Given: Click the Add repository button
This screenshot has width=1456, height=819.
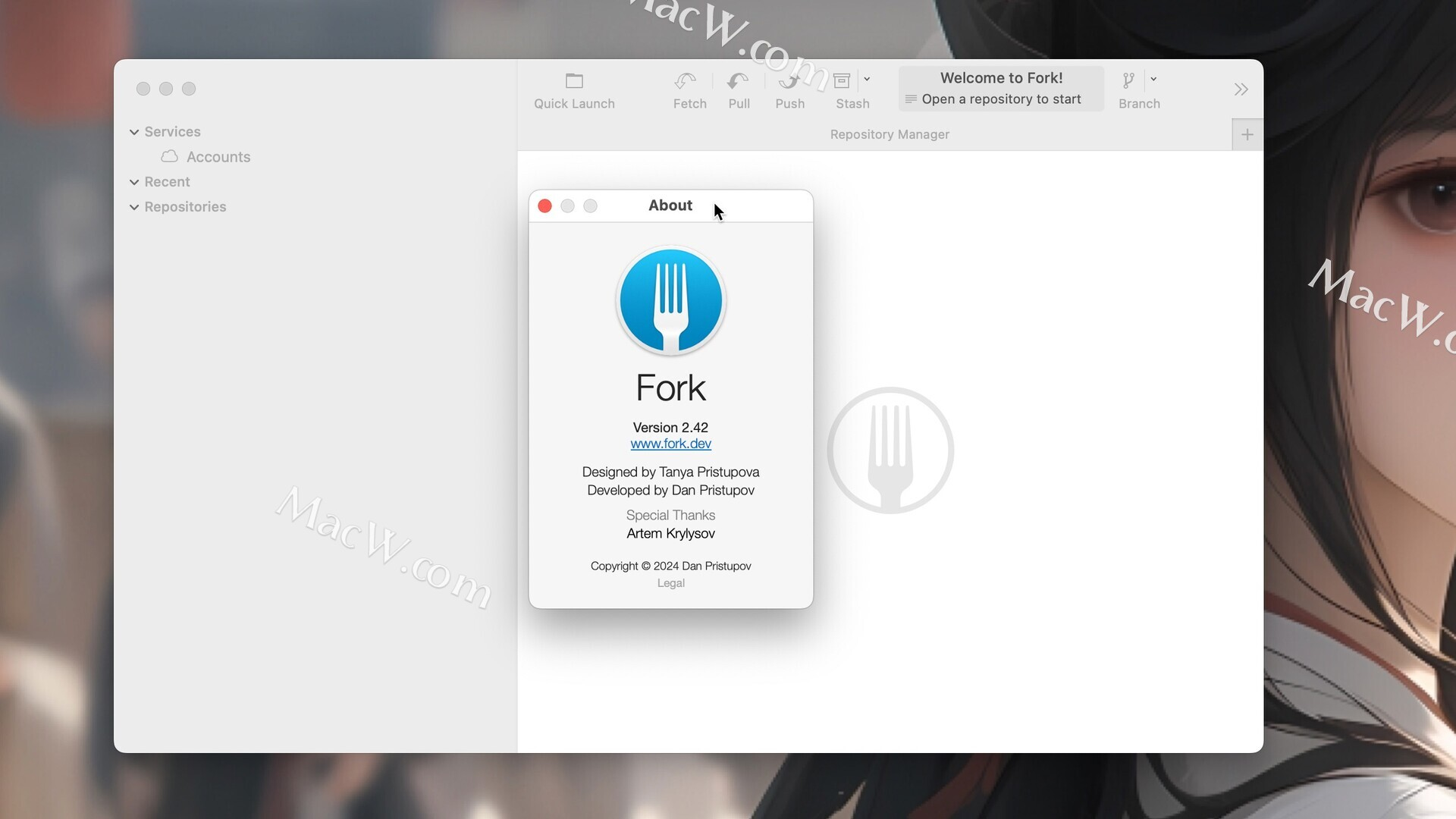Looking at the screenshot, I should pos(1248,134).
